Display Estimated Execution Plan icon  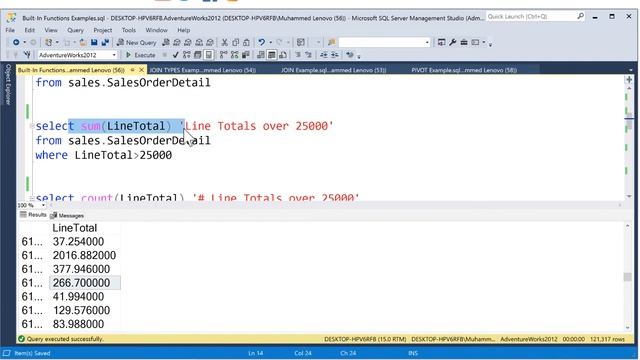187,55
